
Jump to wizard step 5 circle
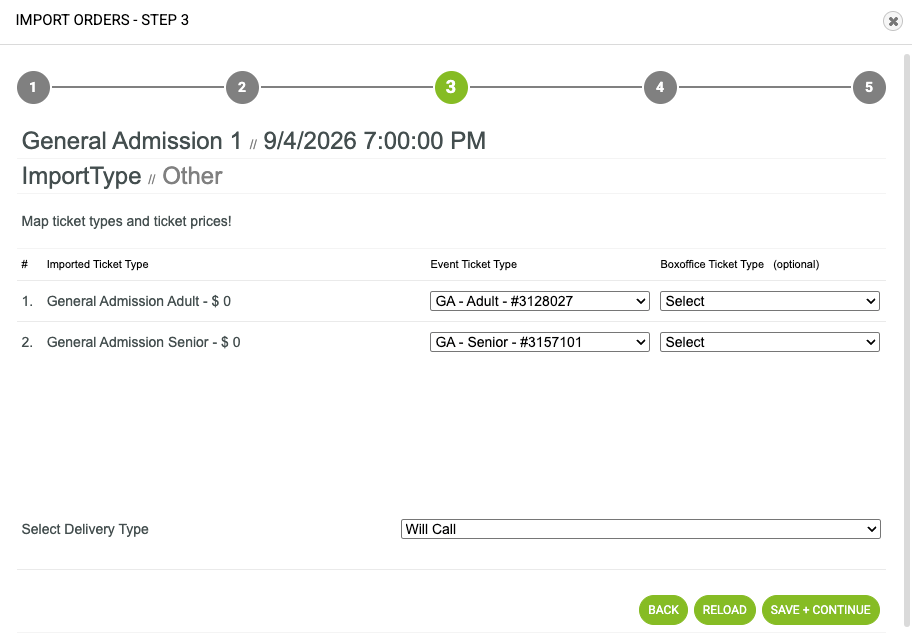pos(869,87)
